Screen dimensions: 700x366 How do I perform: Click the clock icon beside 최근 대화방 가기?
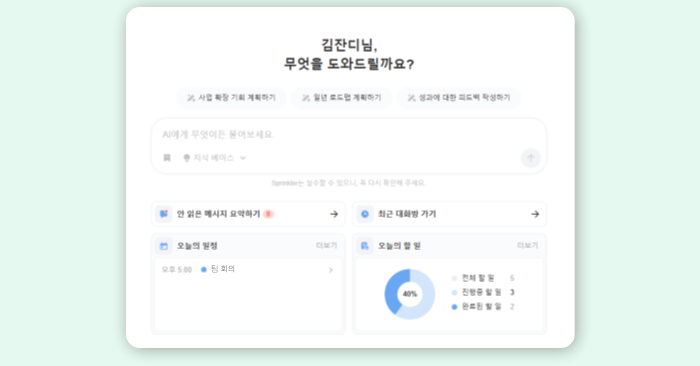click(x=365, y=214)
